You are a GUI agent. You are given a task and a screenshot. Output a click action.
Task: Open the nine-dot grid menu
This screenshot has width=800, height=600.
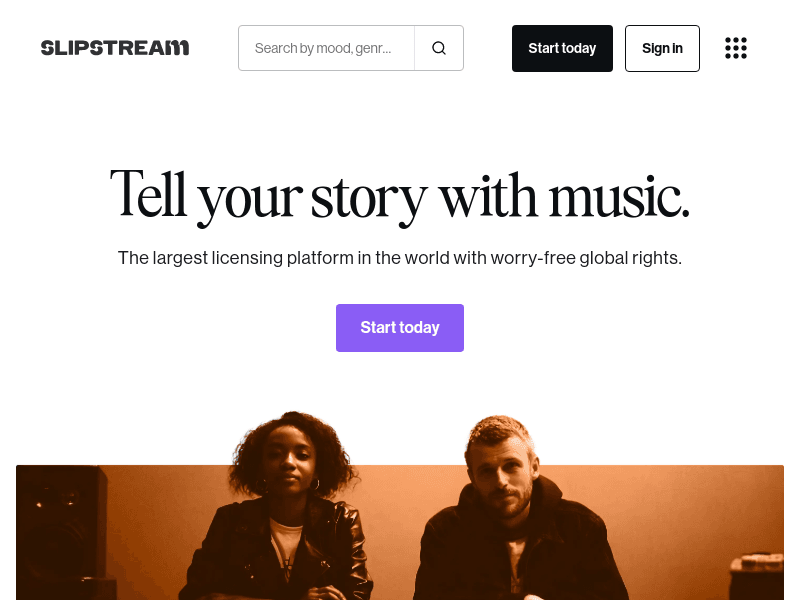(736, 48)
